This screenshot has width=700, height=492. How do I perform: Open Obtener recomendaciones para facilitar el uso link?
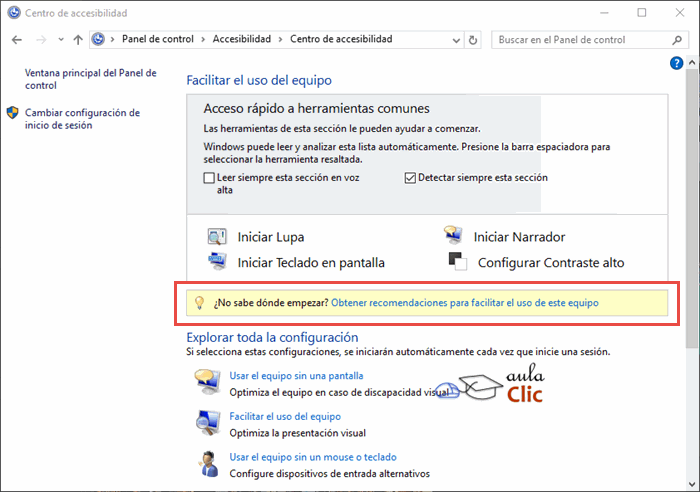pos(464,302)
